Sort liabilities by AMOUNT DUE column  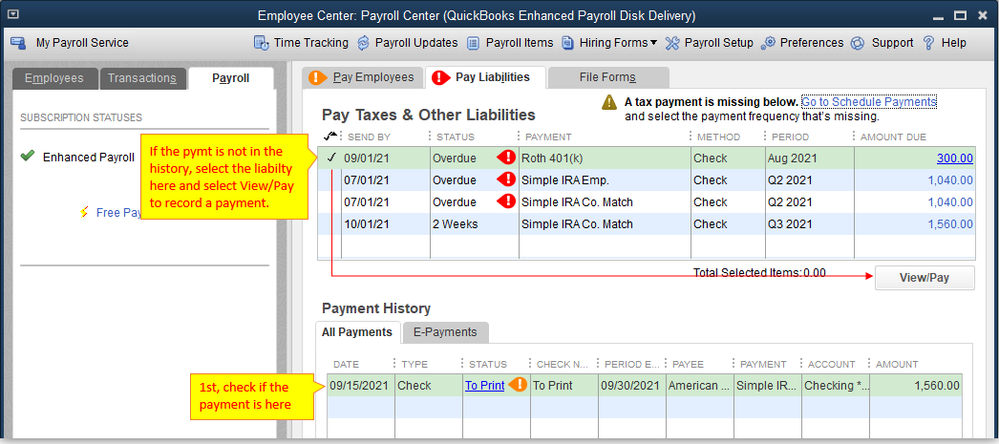pyautogui.click(x=893, y=137)
